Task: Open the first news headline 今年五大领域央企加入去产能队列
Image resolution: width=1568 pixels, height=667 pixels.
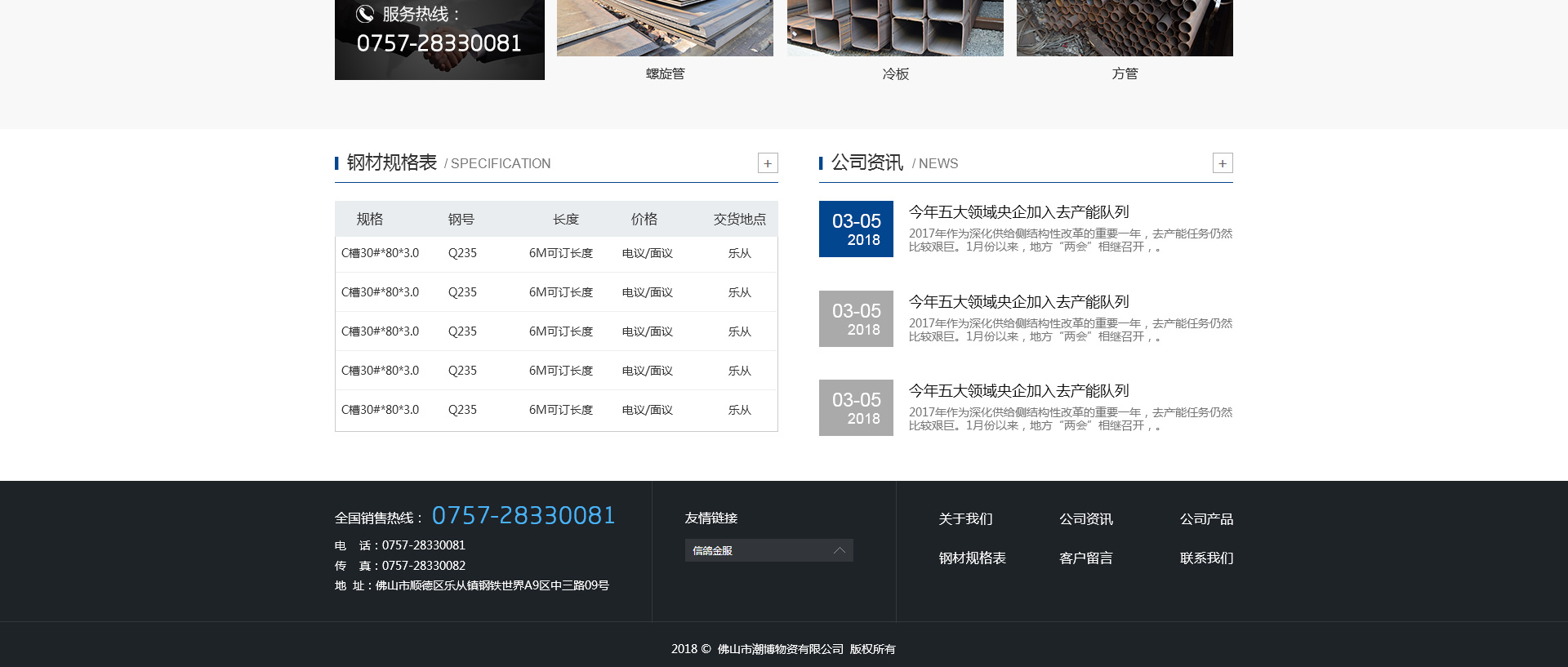Action: (1018, 212)
